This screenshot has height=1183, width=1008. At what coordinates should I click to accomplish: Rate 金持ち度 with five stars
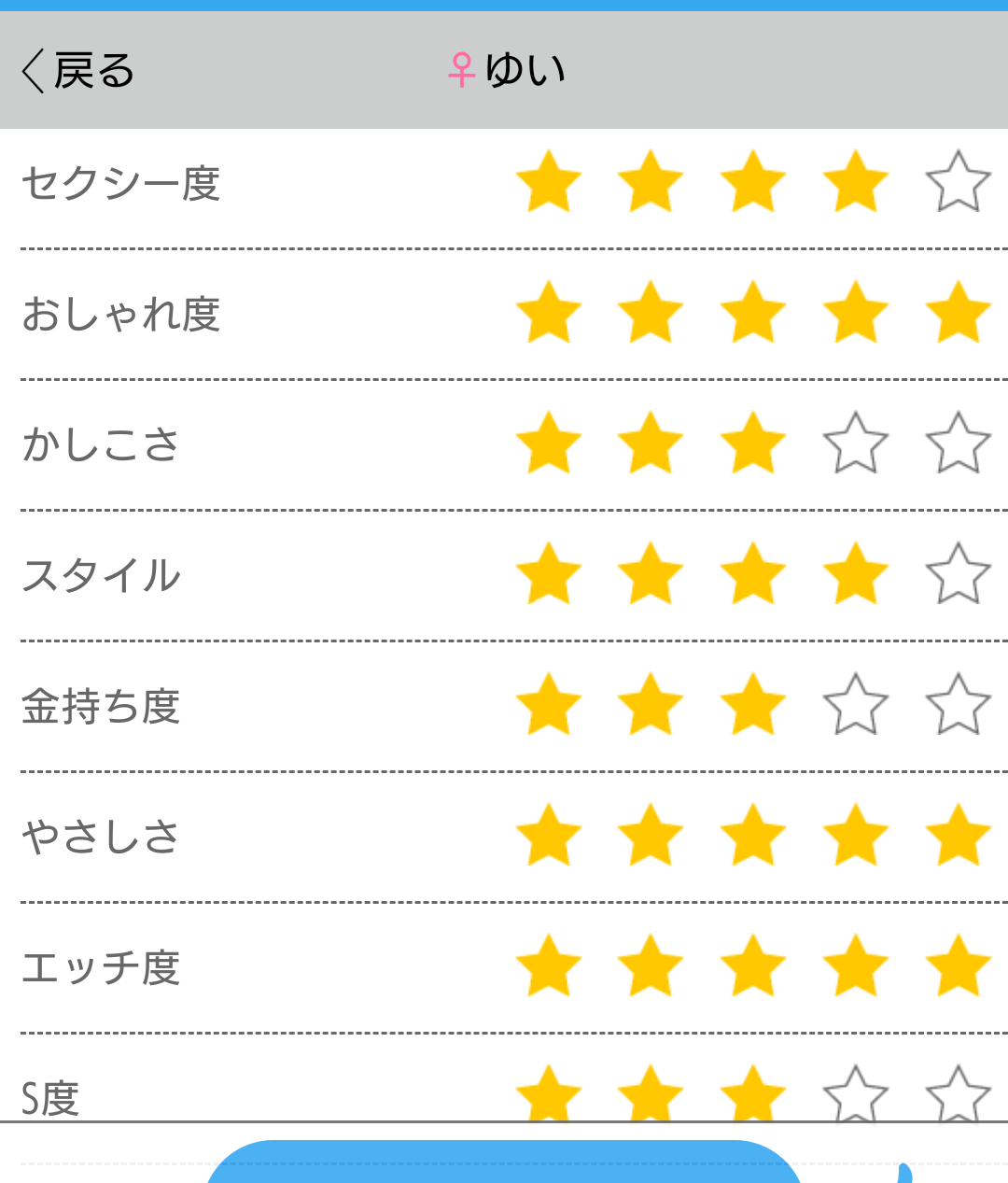click(x=958, y=705)
